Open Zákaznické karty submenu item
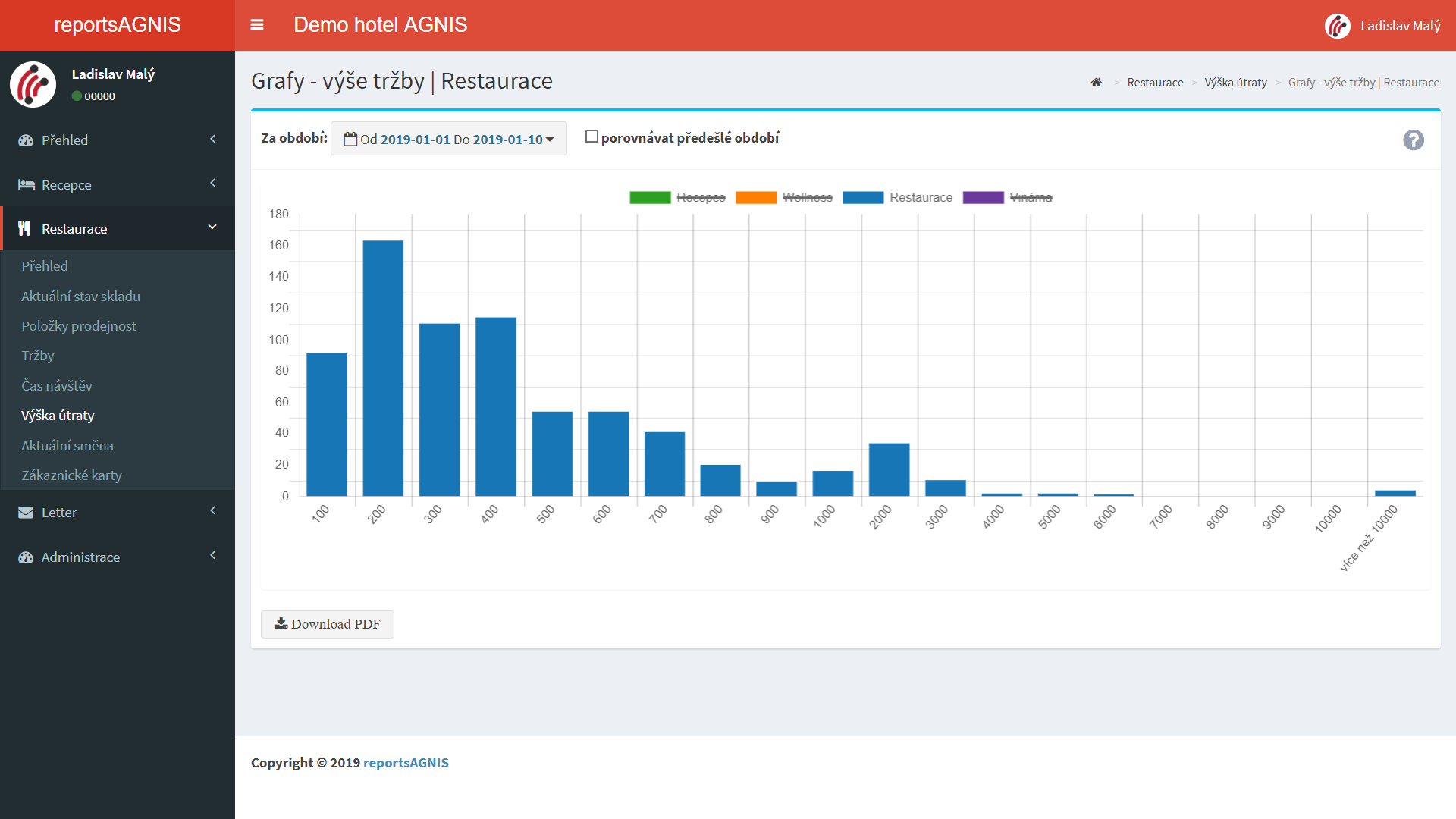The height and width of the screenshot is (819, 1456). [71, 475]
